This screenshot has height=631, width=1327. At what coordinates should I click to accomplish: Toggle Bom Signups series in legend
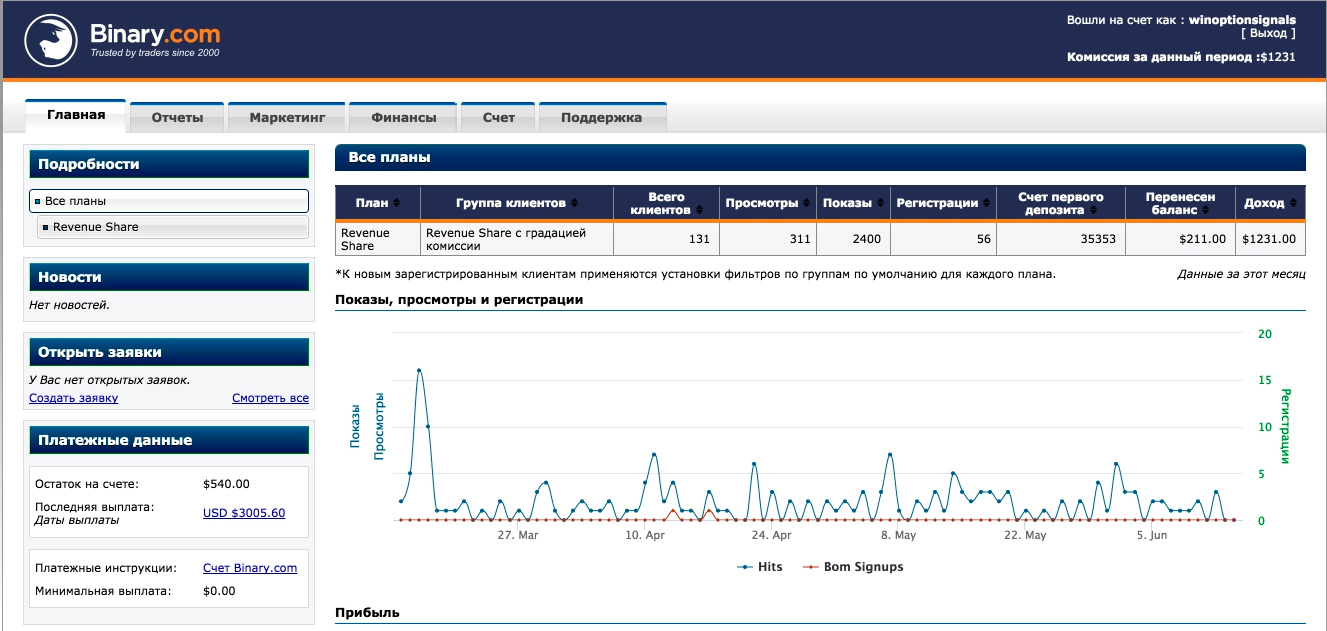pyautogui.click(x=853, y=567)
